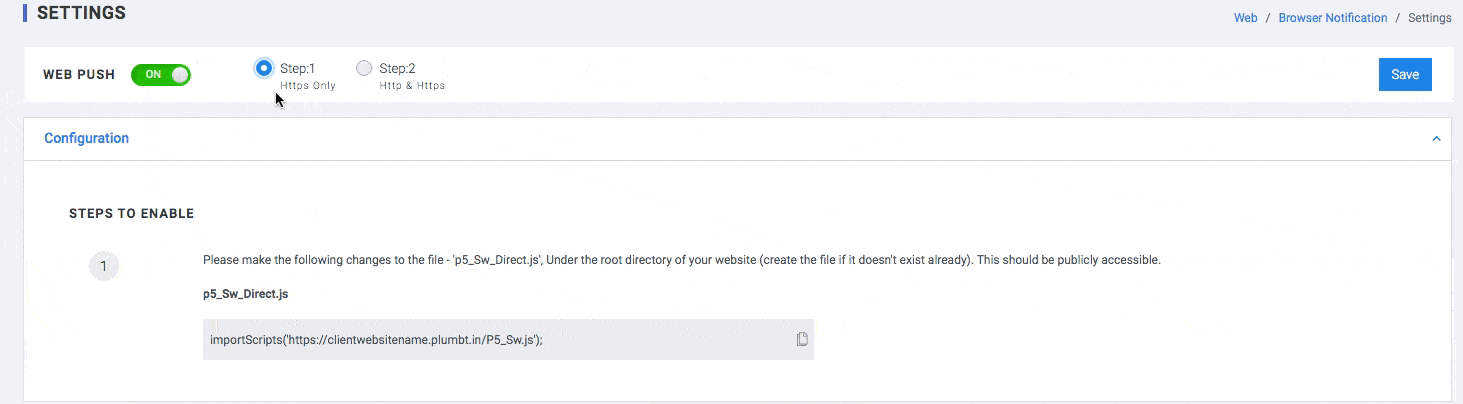1463x404 pixels.
Task: Open the Web breadcrumb link
Action: tap(1245, 18)
